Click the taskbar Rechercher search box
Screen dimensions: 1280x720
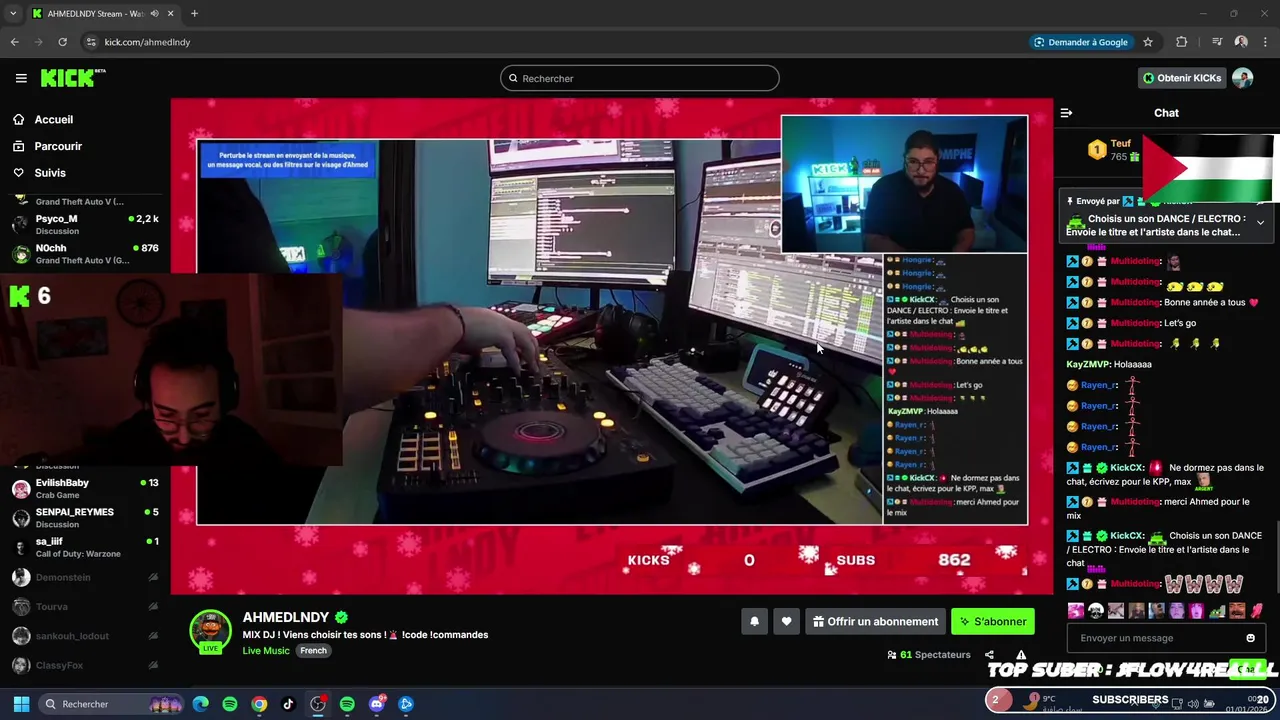pyautogui.click(x=112, y=704)
